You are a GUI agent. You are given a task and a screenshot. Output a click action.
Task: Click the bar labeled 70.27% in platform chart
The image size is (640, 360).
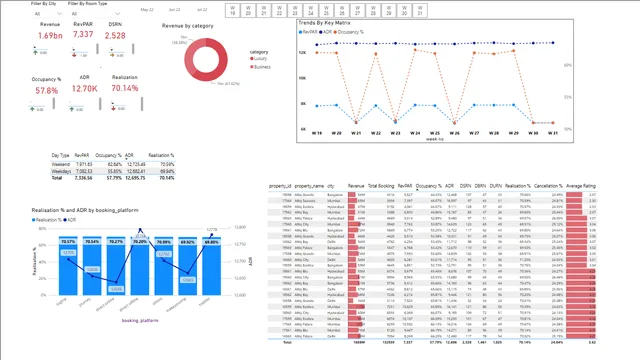[x=116, y=266]
